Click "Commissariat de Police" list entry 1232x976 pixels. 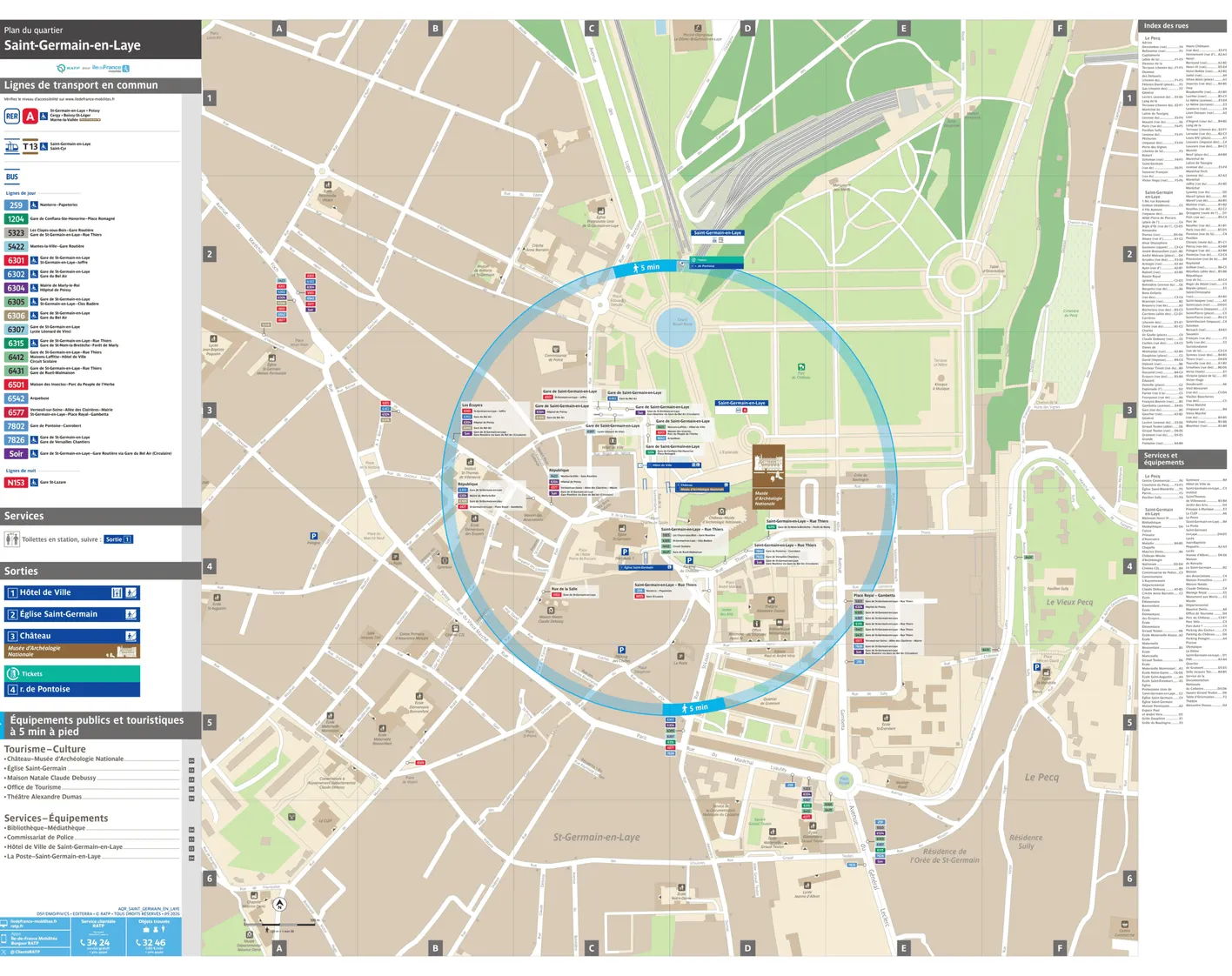(39, 838)
